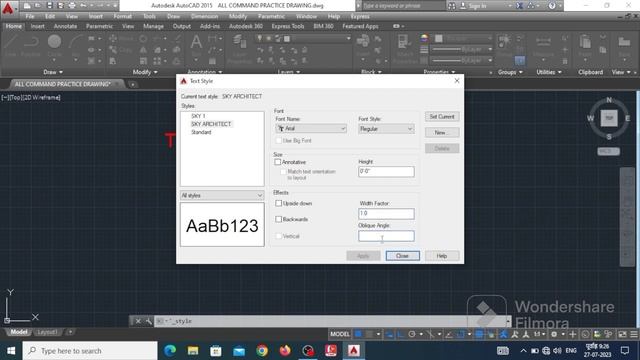Click the ViewCube TOP face

609,118
